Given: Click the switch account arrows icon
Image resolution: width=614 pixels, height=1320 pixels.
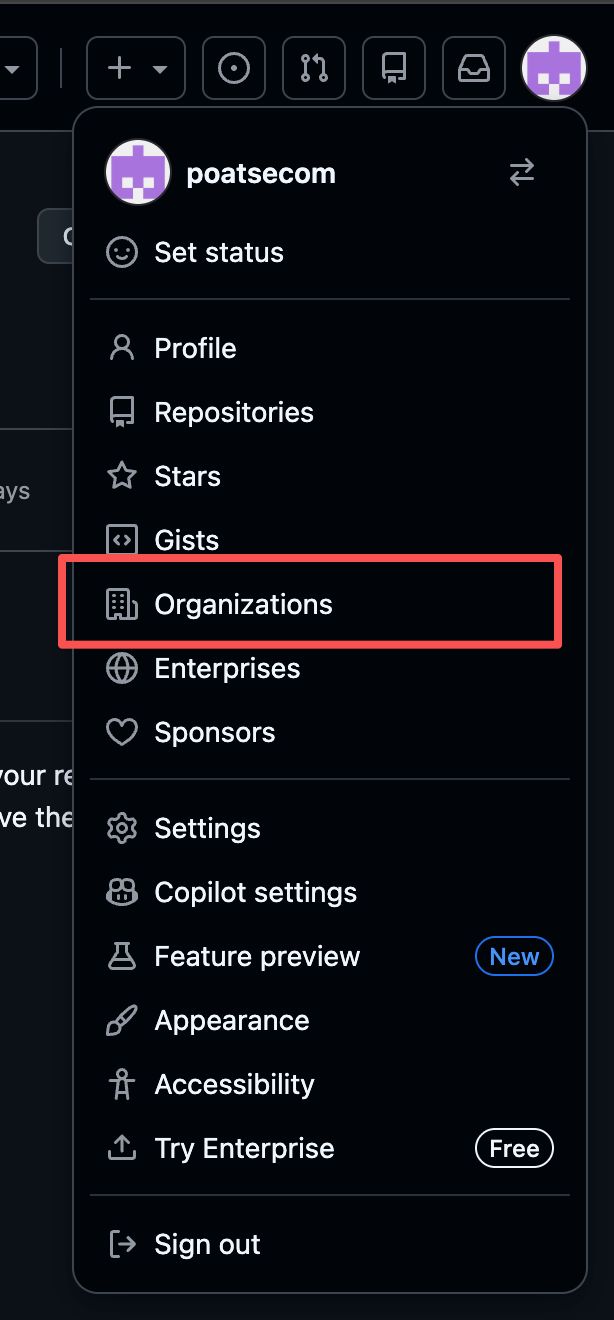Looking at the screenshot, I should click(522, 173).
